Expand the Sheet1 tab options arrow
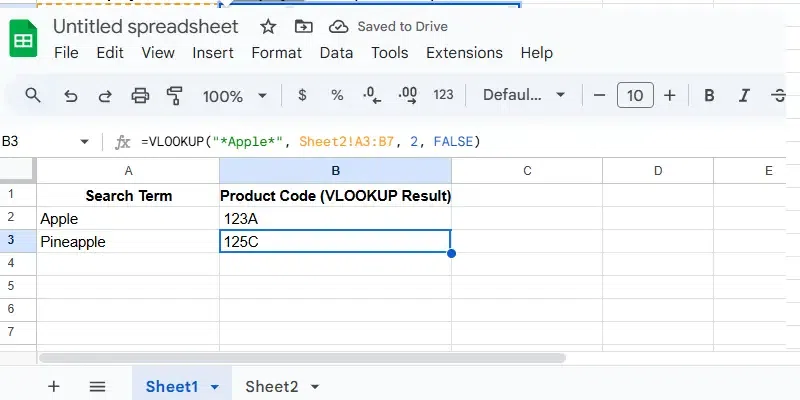800x400 pixels. 215,387
